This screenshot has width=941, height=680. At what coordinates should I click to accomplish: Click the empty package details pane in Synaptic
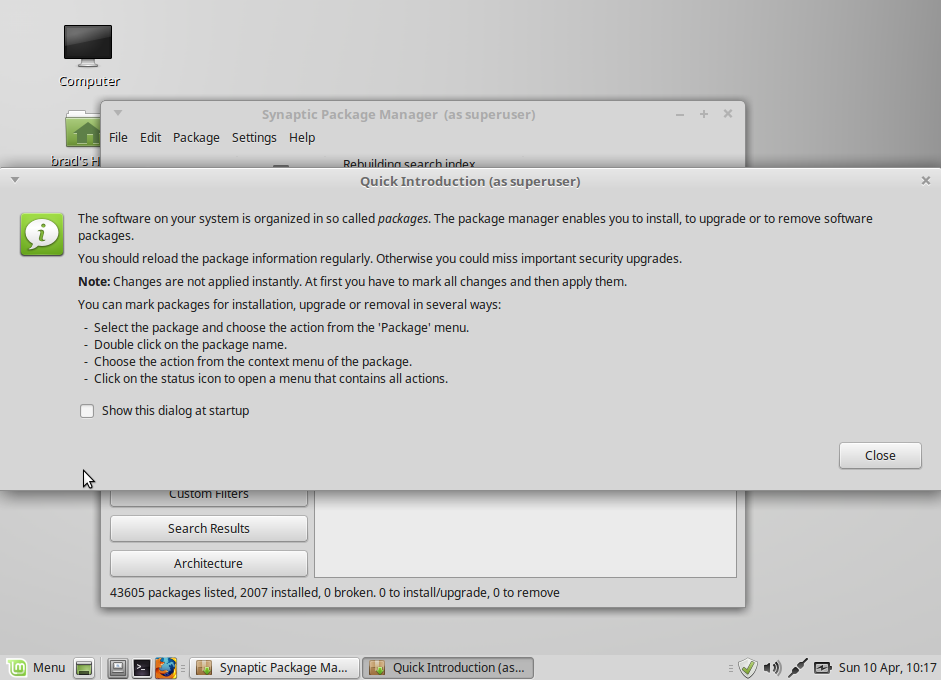pos(525,533)
